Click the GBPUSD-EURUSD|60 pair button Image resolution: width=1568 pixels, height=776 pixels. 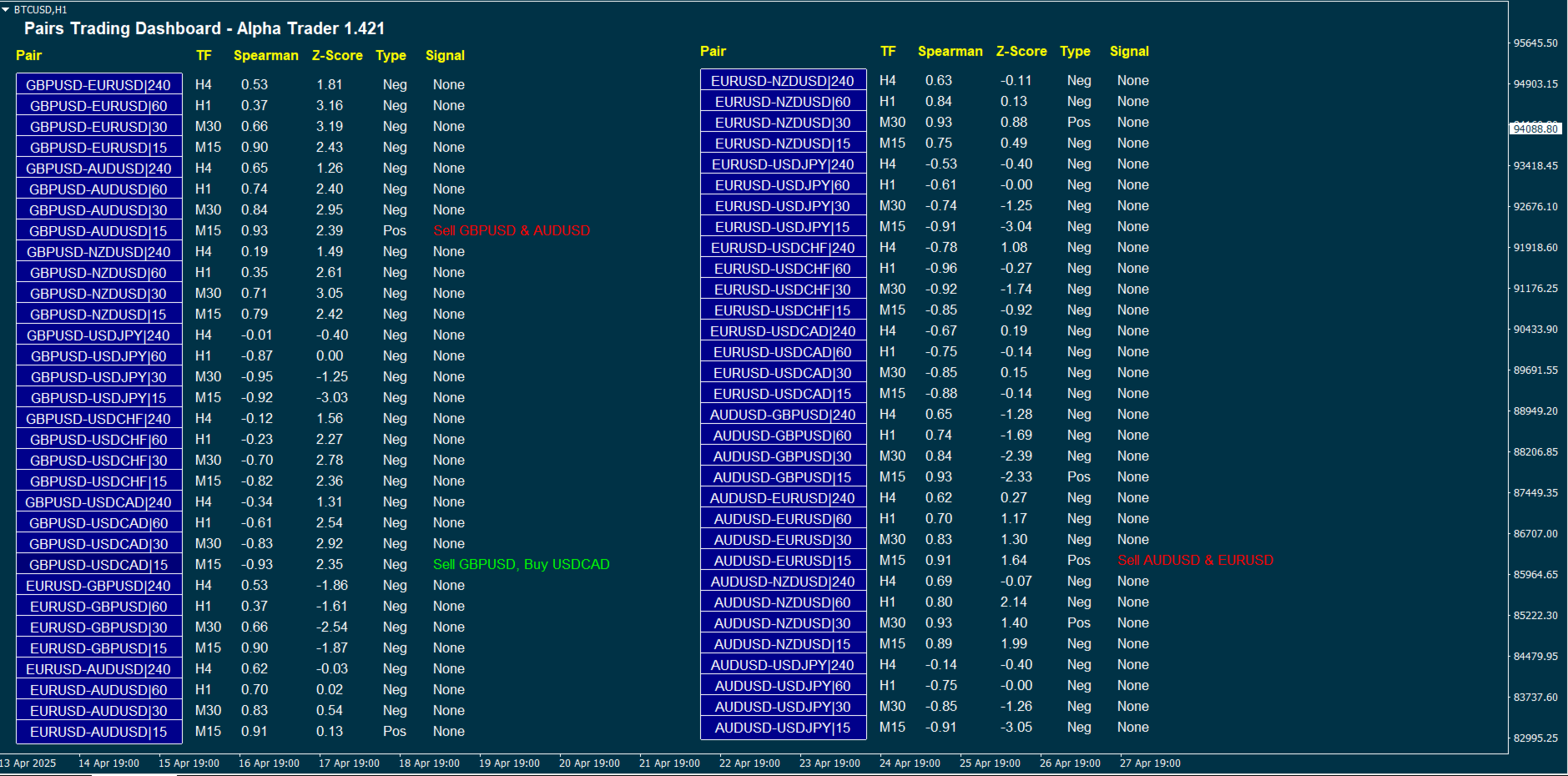tap(99, 106)
